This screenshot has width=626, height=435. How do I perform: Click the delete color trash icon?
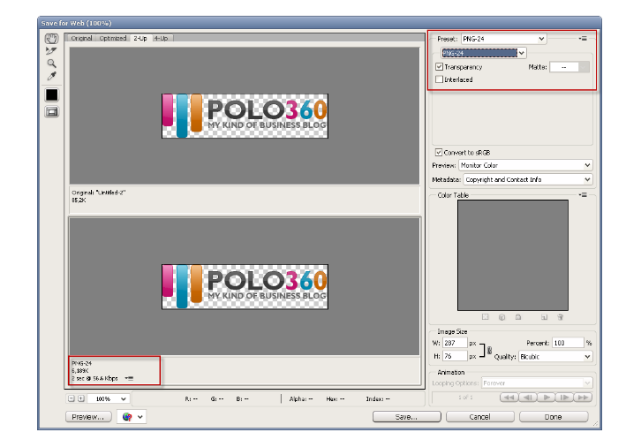click(560, 317)
